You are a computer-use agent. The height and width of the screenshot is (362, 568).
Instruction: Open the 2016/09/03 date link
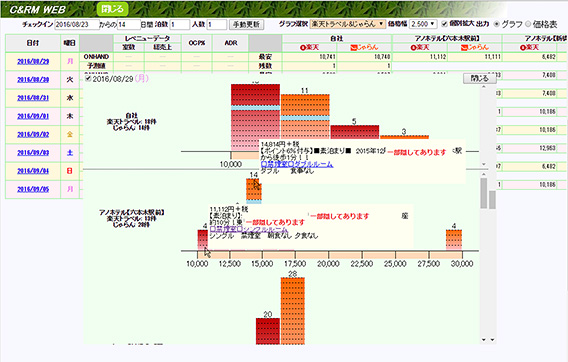[x=33, y=153]
